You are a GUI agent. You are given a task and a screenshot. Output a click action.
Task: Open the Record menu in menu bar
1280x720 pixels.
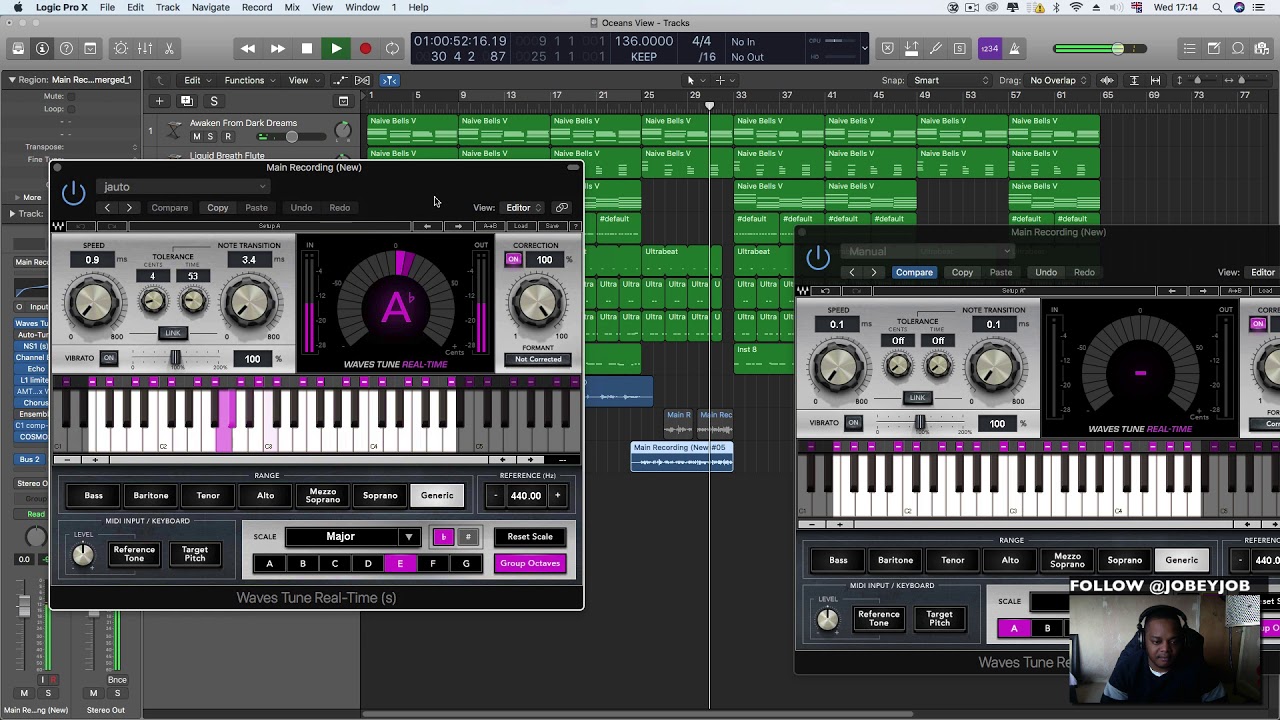pyautogui.click(x=257, y=8)
